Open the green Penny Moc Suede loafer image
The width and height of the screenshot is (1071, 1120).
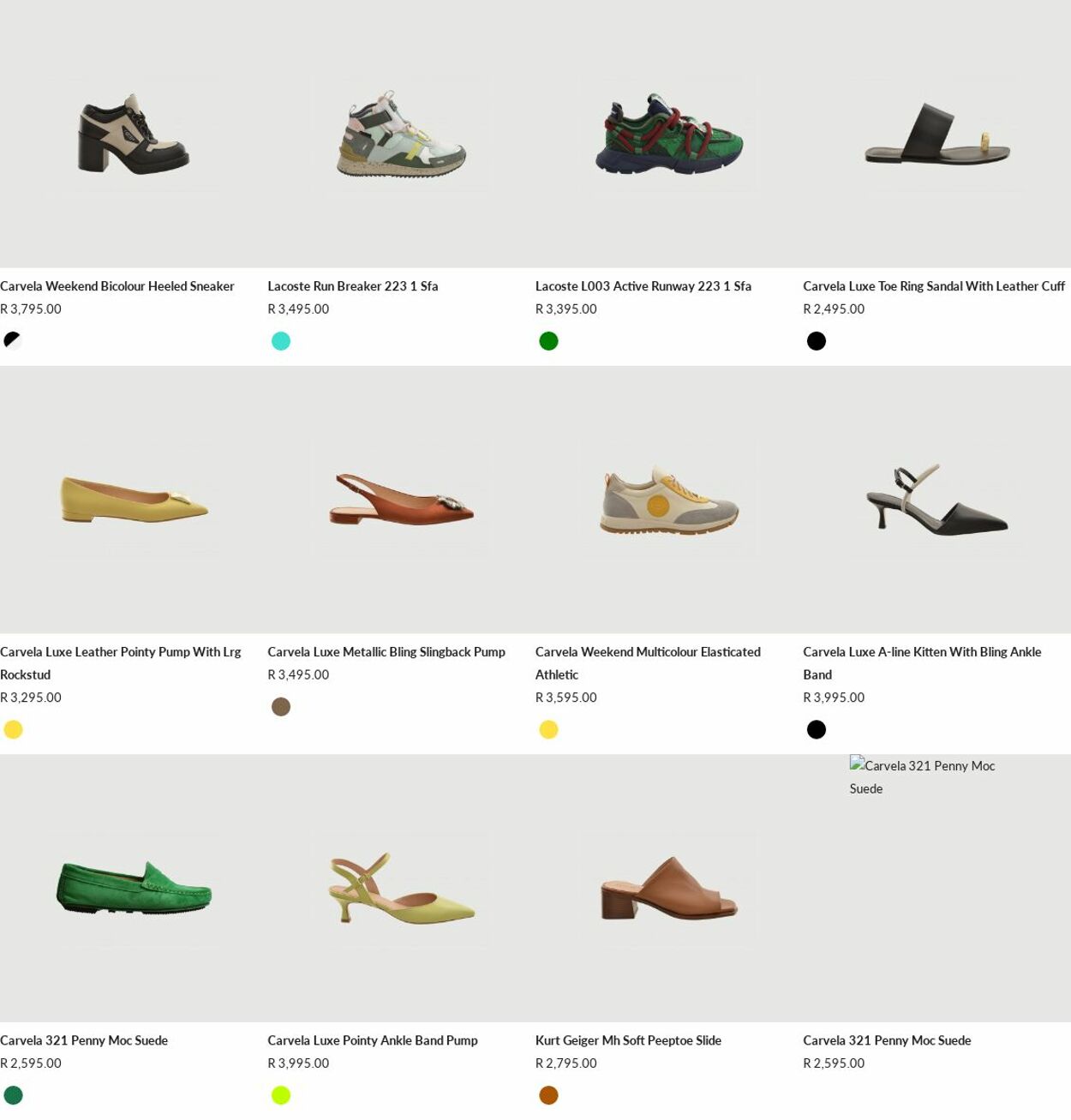(134, 888)
